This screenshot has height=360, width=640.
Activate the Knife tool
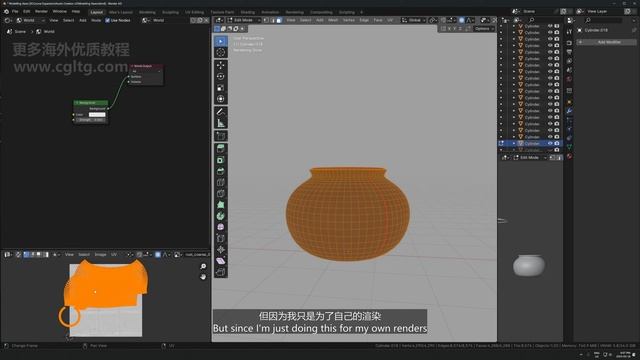point(221,193)
